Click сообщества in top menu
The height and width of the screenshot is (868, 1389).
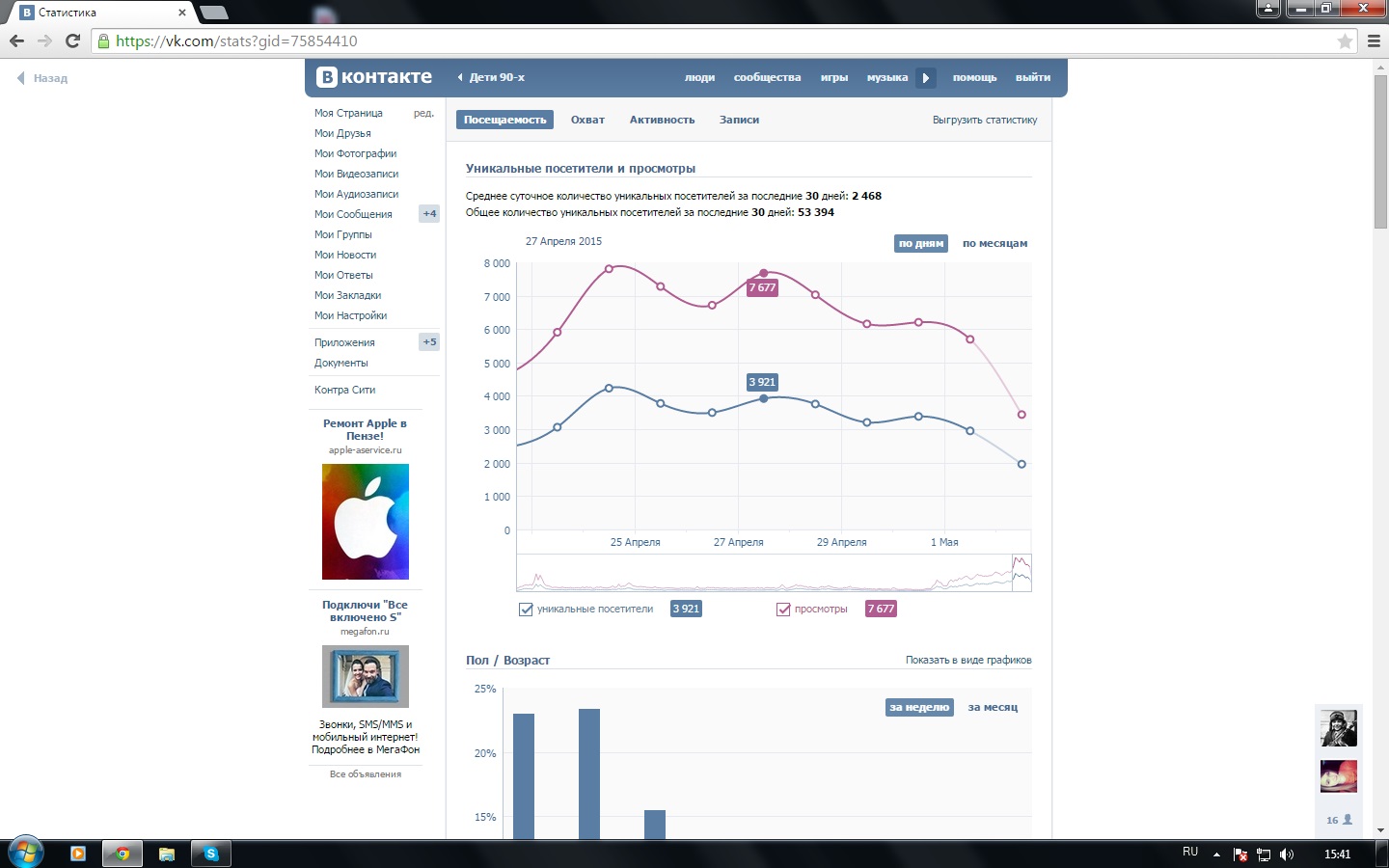(767, 77)
